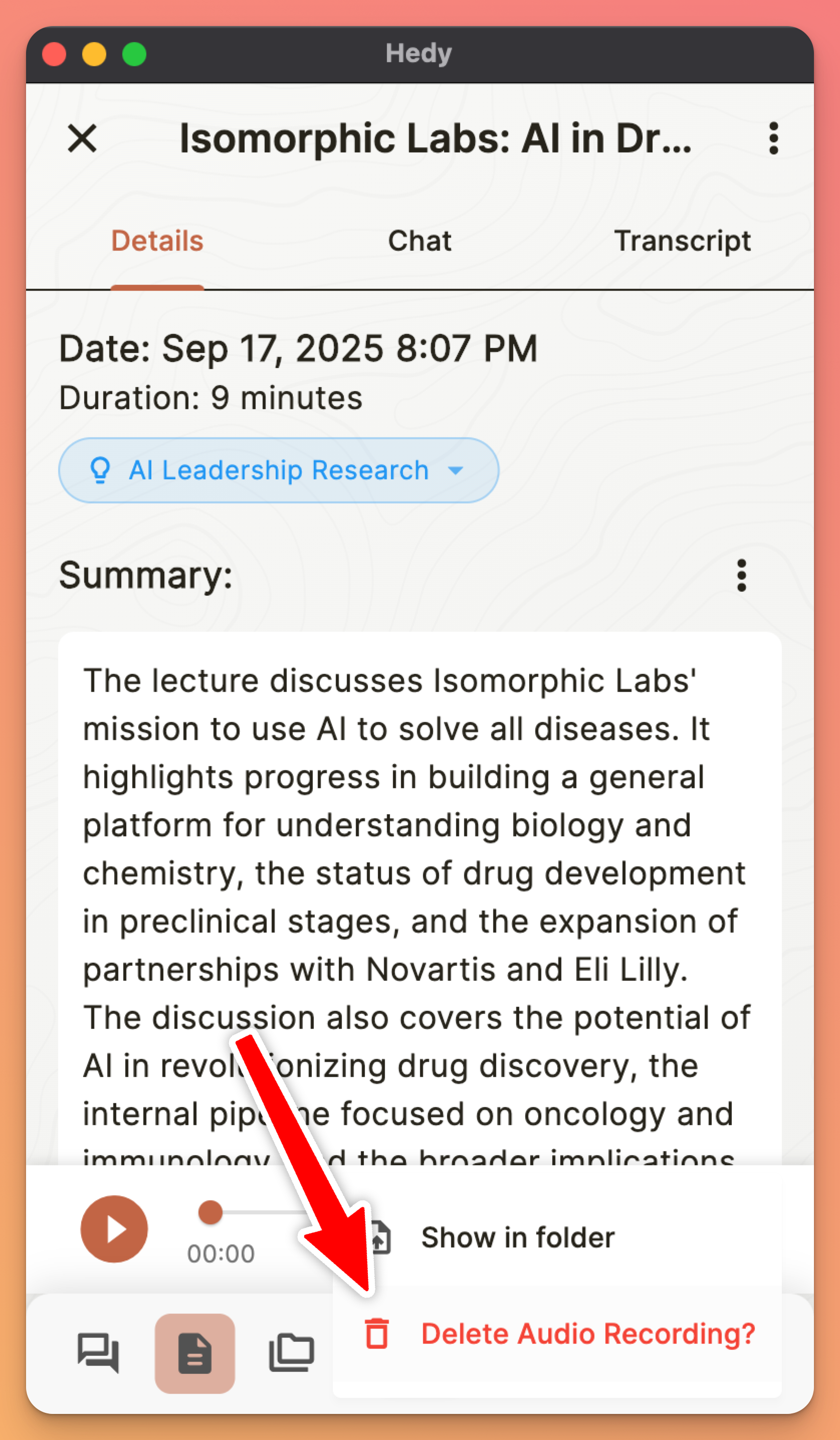Switch to the Chat tab
The image size is (840, 1440).
419,241
